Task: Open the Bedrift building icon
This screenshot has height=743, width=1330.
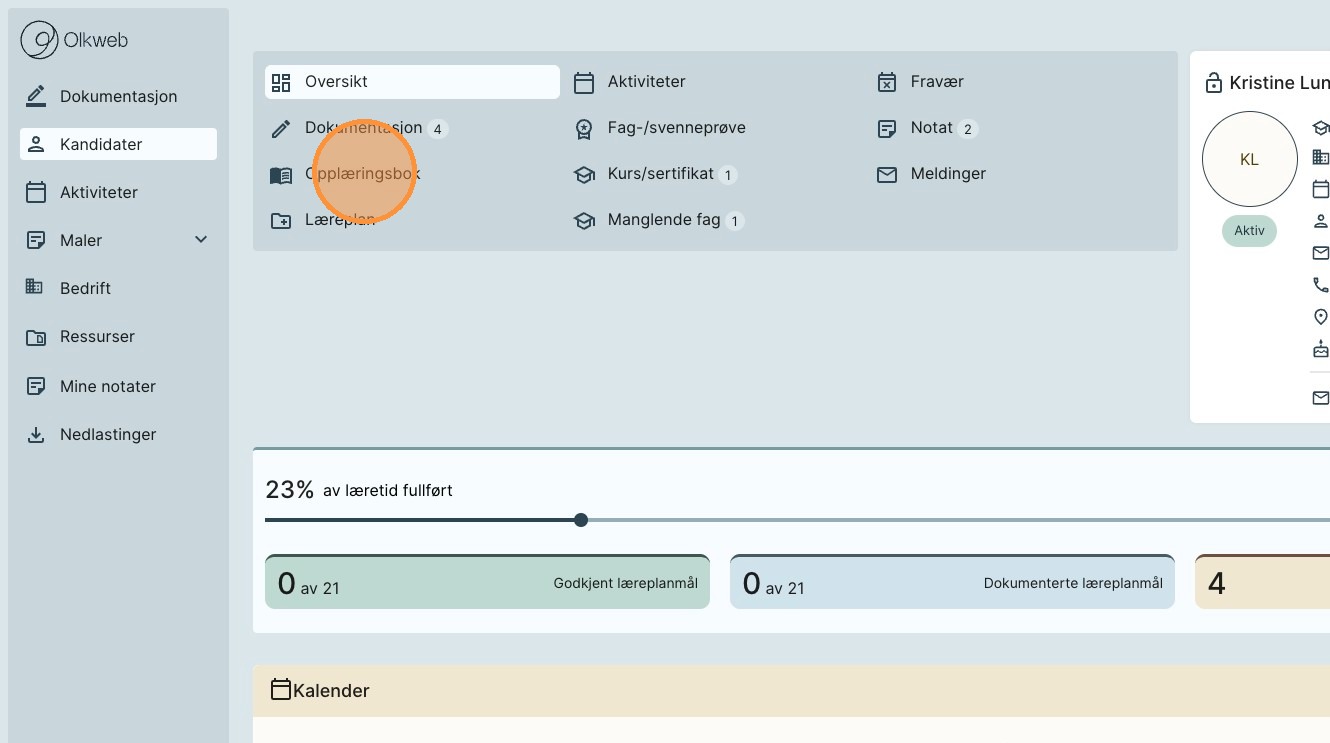Action: click(x=35, y=287)
